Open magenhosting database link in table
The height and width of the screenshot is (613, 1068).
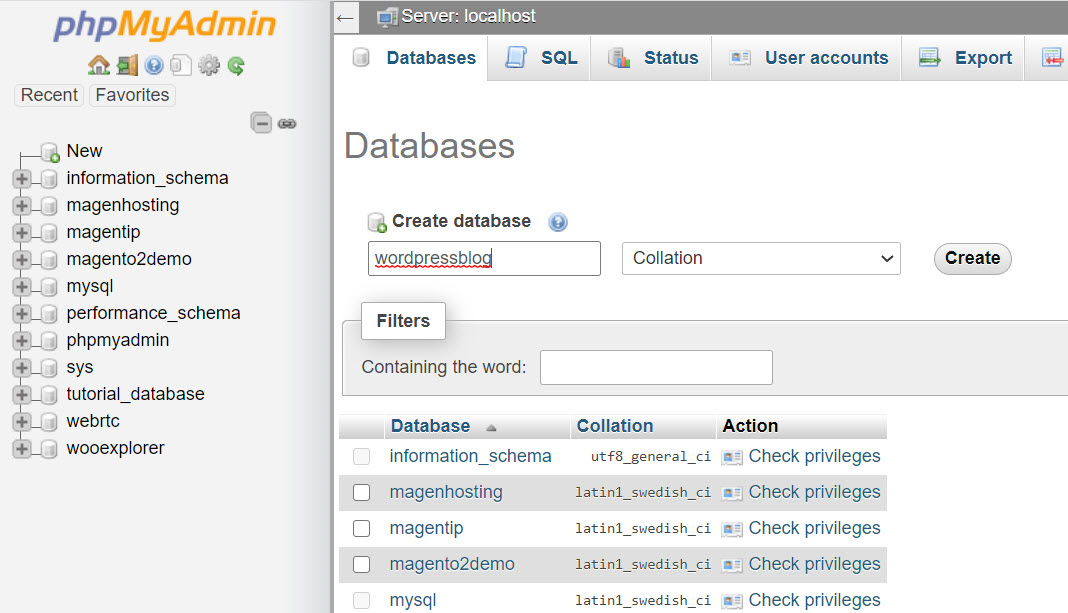tap(446, 492)
